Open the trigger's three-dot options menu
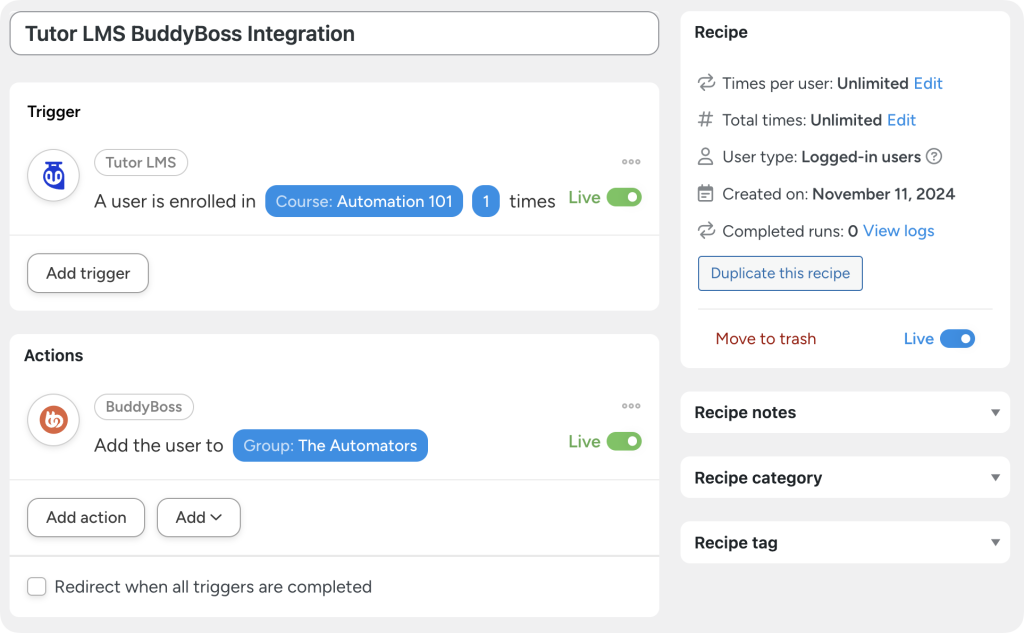 click(x=631, y=161)
